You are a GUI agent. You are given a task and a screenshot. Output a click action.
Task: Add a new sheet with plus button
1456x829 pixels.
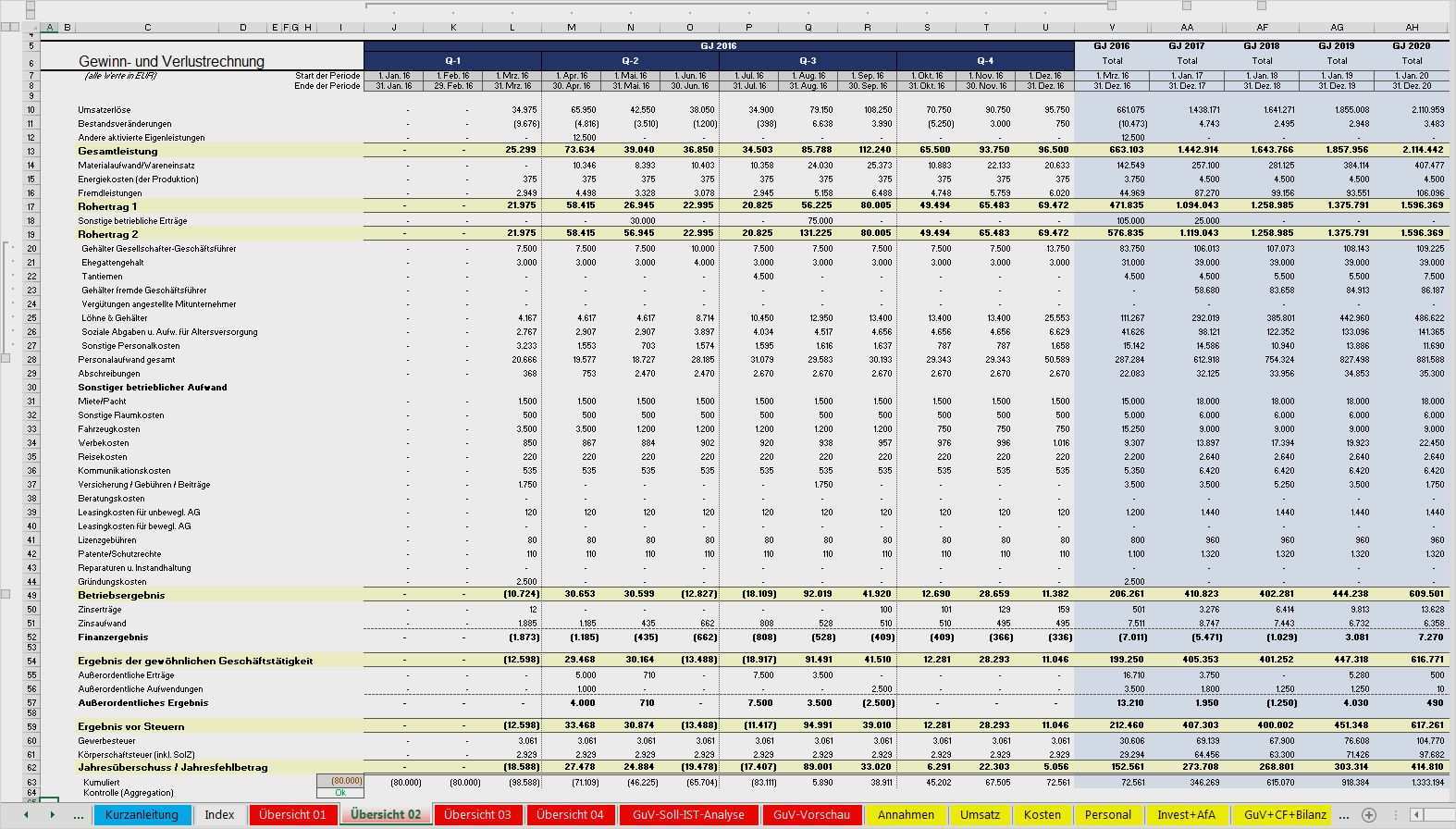pos(1369,815)
